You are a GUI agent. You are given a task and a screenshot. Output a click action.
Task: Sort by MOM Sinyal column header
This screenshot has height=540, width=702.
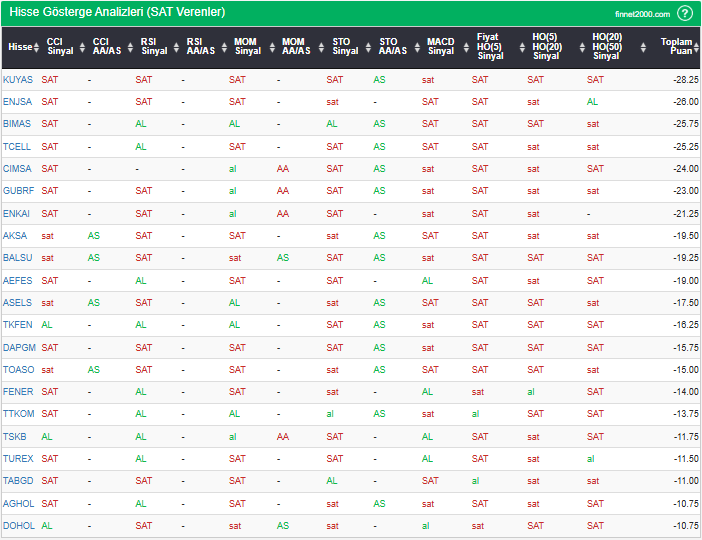click(x=247, y=47)
